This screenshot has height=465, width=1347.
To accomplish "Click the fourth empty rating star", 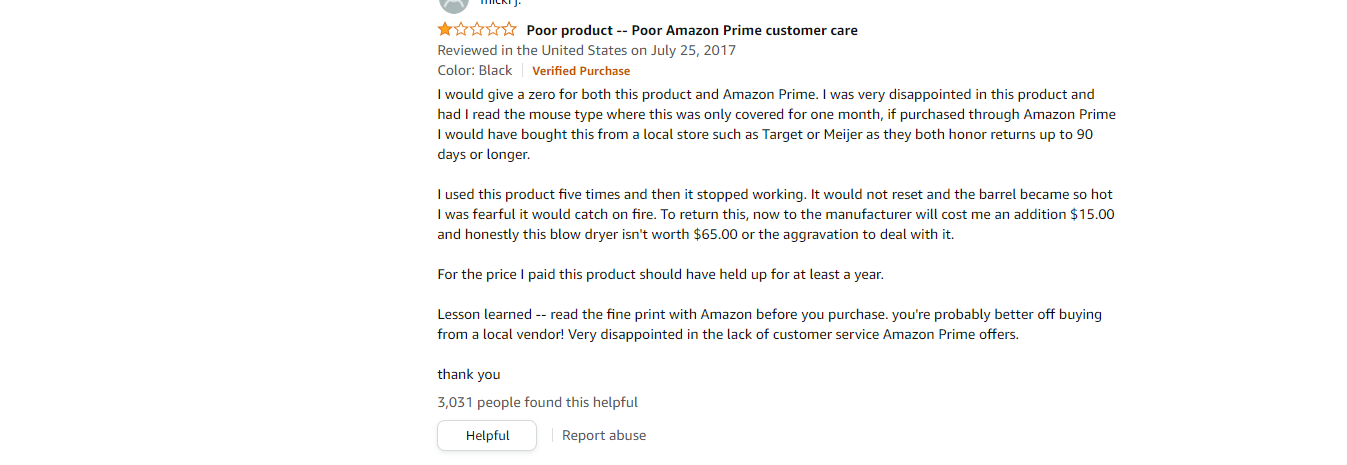I will coord(493,29).
